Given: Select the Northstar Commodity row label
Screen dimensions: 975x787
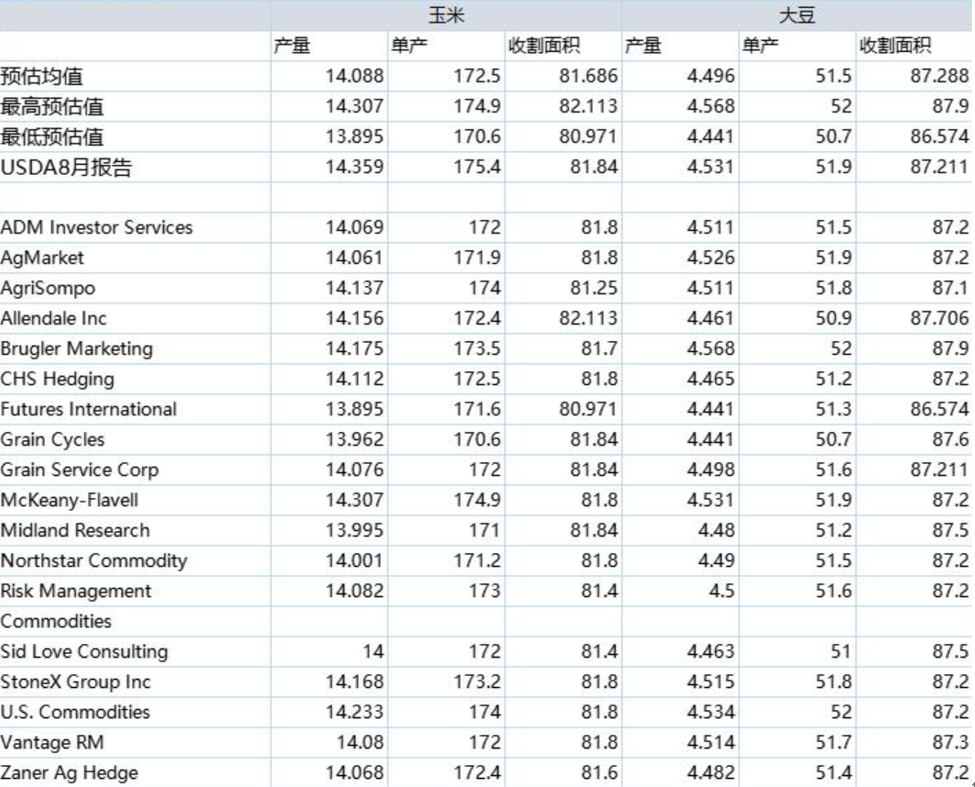Looking at the screenshot, I should tap(94, 561).
